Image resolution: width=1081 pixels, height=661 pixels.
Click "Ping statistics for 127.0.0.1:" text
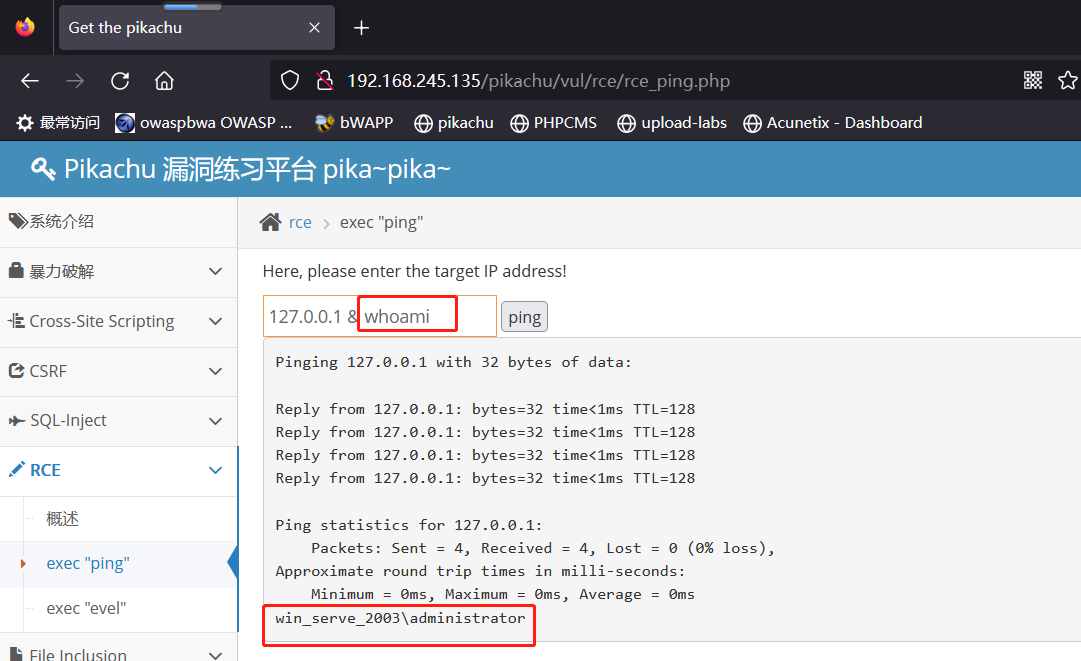tap(408, 525)
